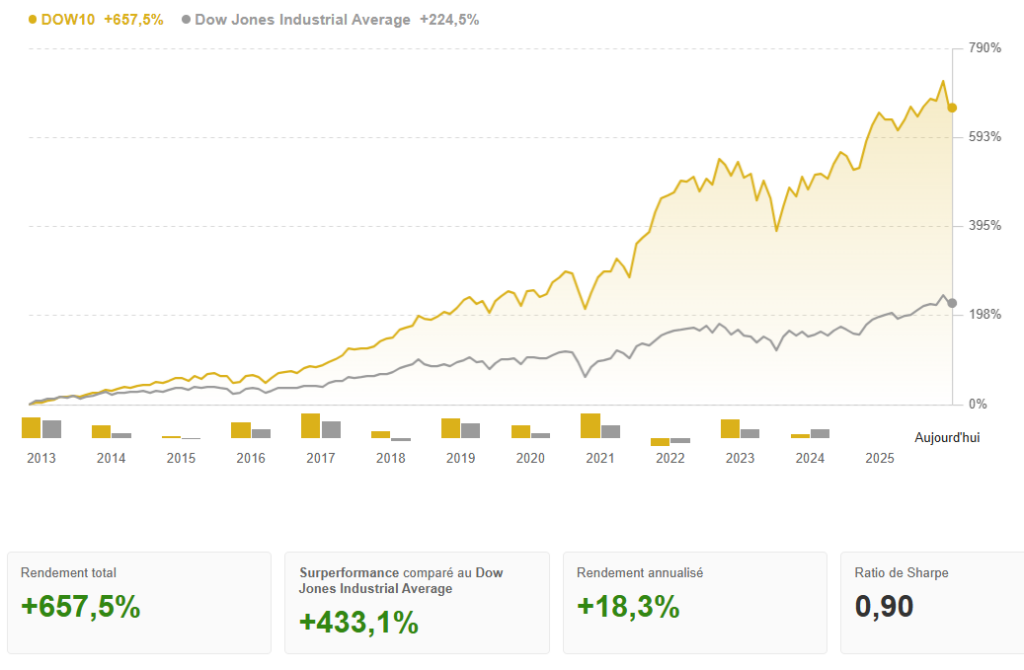Open the Ratio de Sharpe card
The width and height of the screenshot is (1024, 670).
(931, 602)
